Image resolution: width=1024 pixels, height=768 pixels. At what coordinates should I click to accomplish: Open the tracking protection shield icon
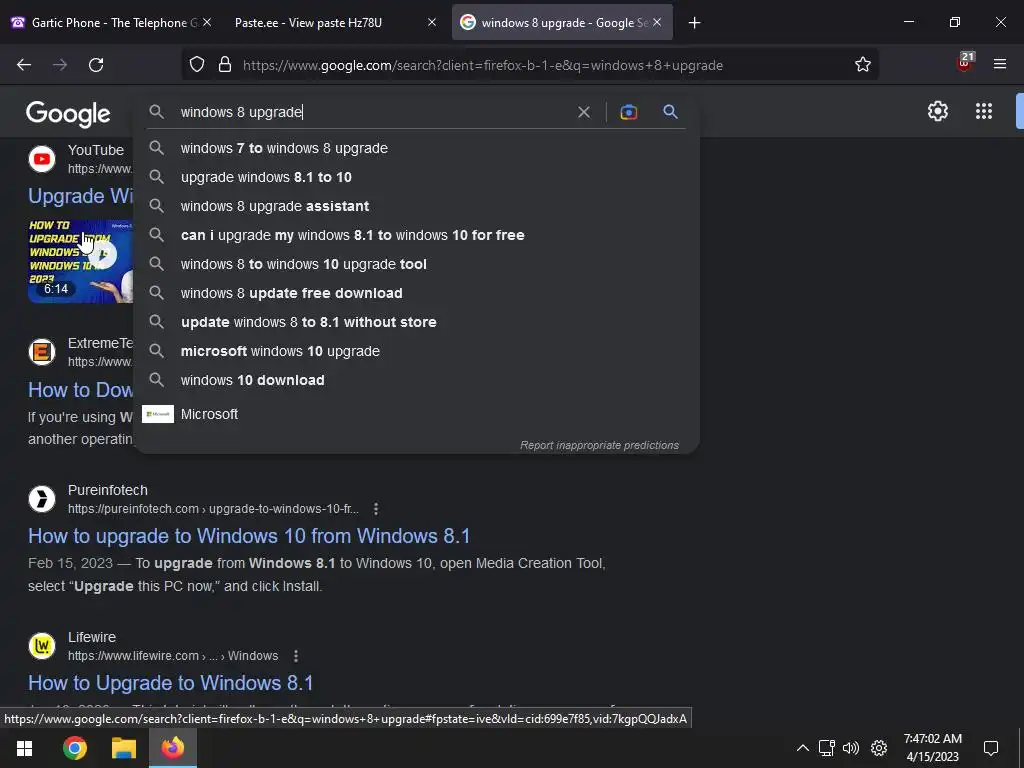[x=197, y=65]
